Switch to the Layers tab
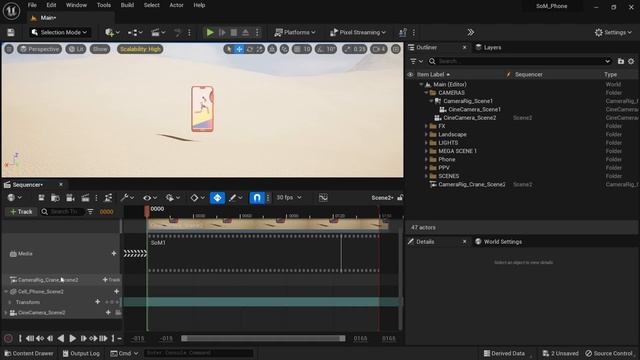 tap(488, 47)
